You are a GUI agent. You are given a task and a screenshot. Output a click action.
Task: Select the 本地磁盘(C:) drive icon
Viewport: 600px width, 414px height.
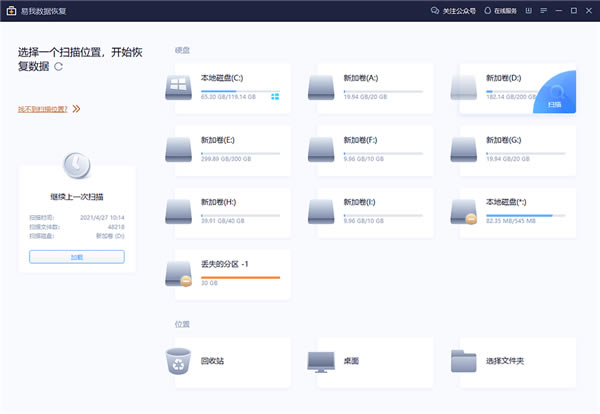coord(183,87)
